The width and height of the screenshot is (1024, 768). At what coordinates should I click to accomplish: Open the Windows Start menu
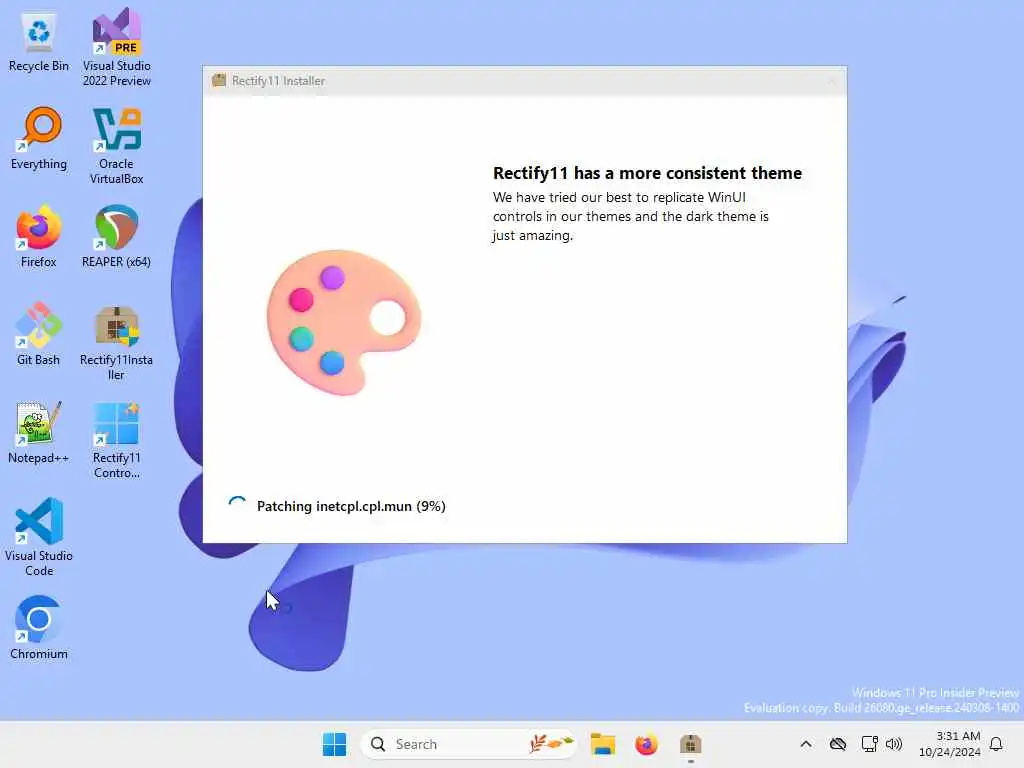[334, 744]
